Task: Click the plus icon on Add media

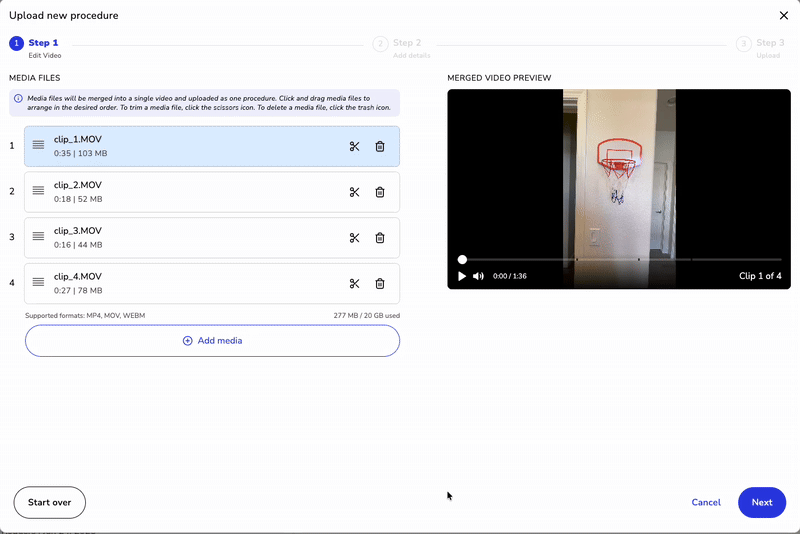Action: tap(187, 341)
